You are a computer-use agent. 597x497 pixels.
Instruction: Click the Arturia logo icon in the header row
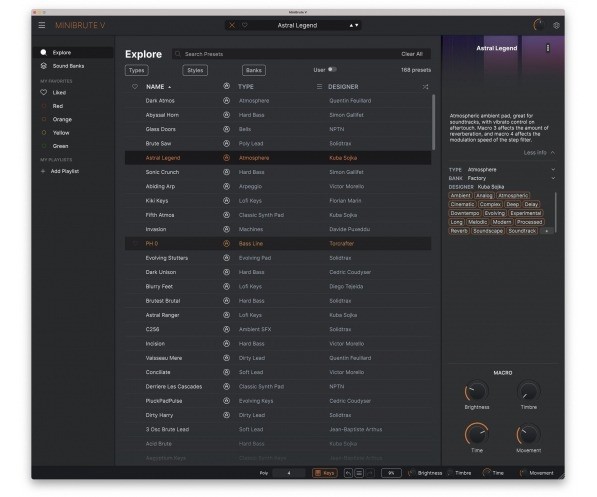(227, 86)
